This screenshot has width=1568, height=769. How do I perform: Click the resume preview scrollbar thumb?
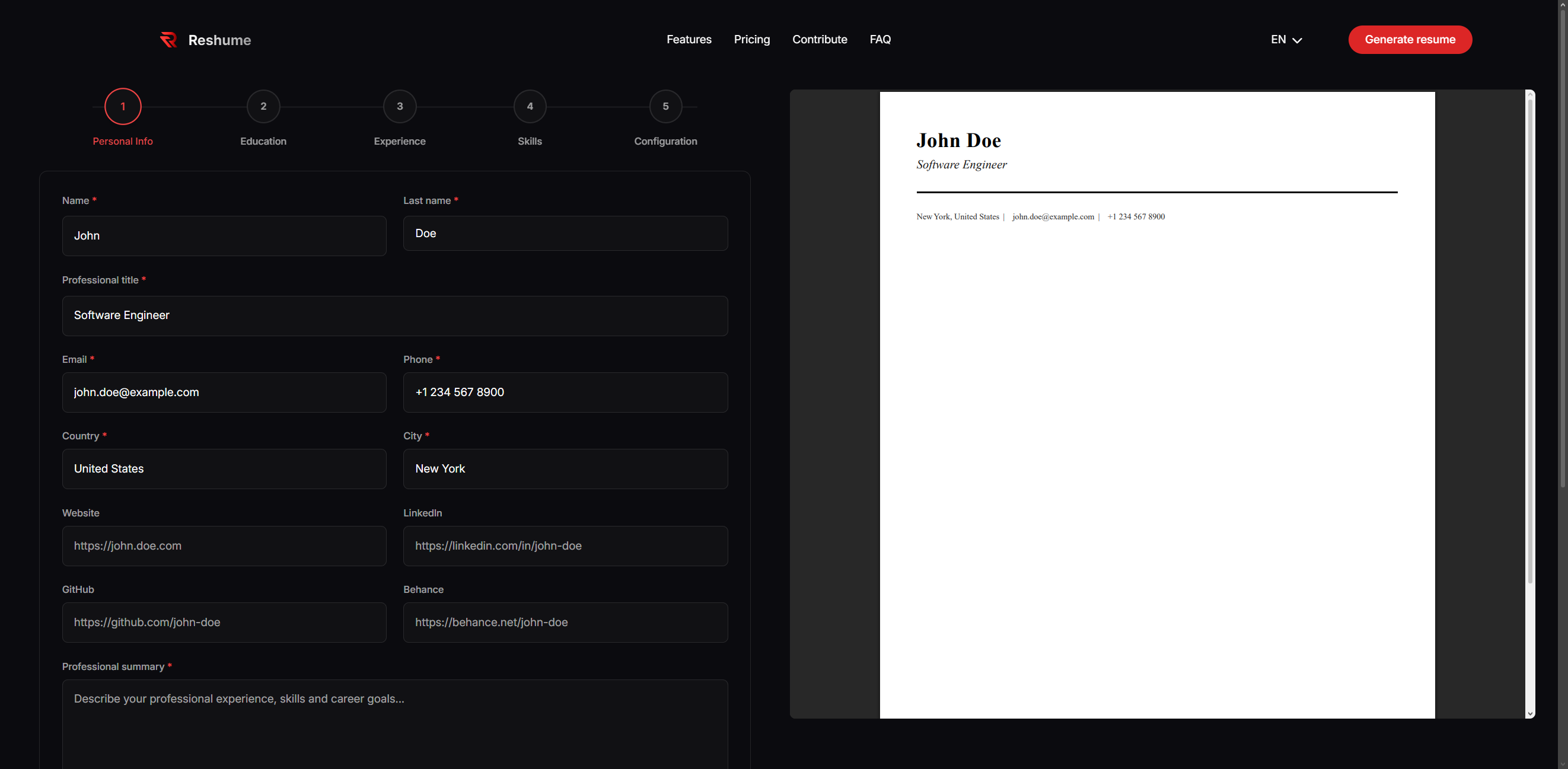point(1529,341)
